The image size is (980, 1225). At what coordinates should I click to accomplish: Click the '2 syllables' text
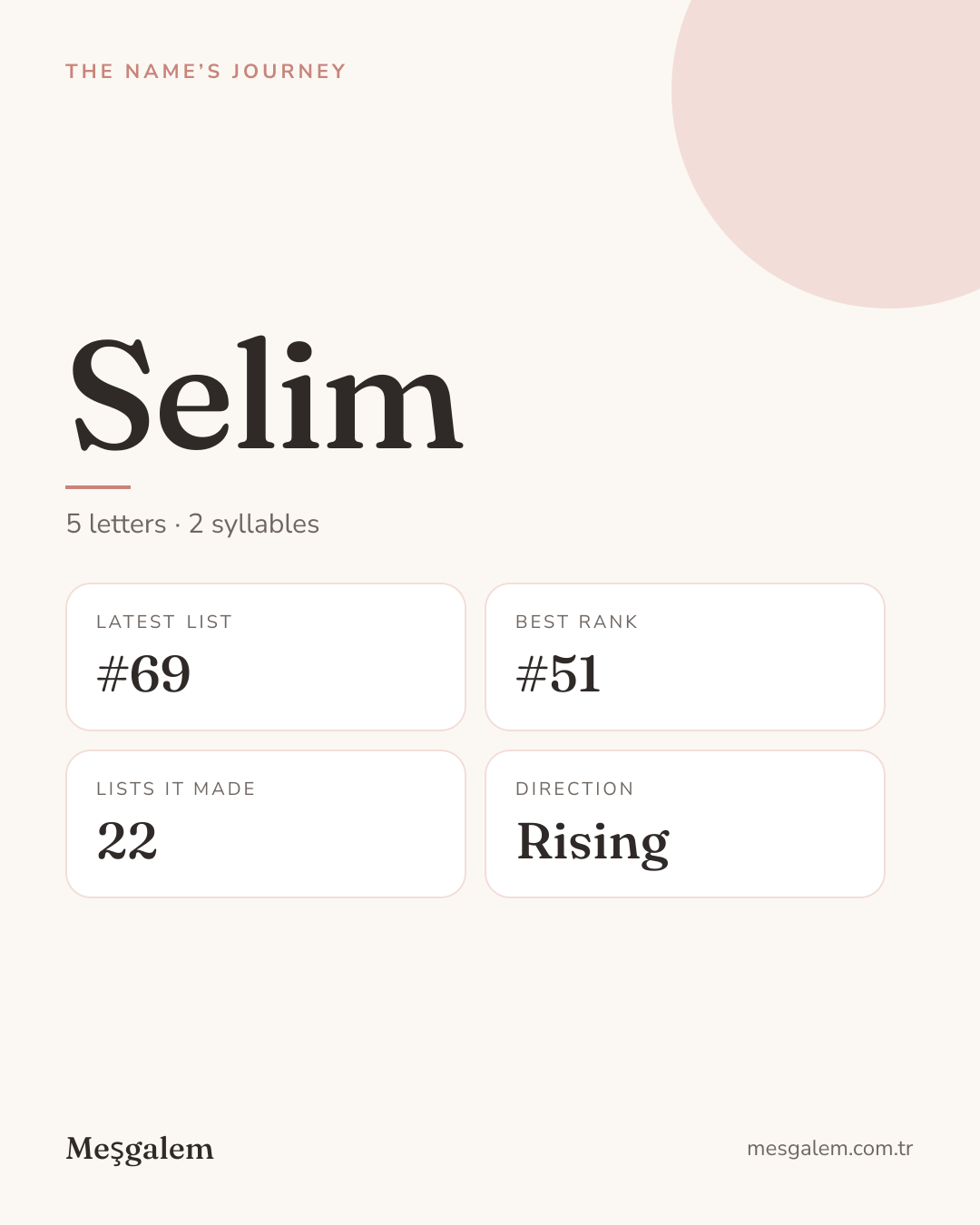[x=254, y=524]
